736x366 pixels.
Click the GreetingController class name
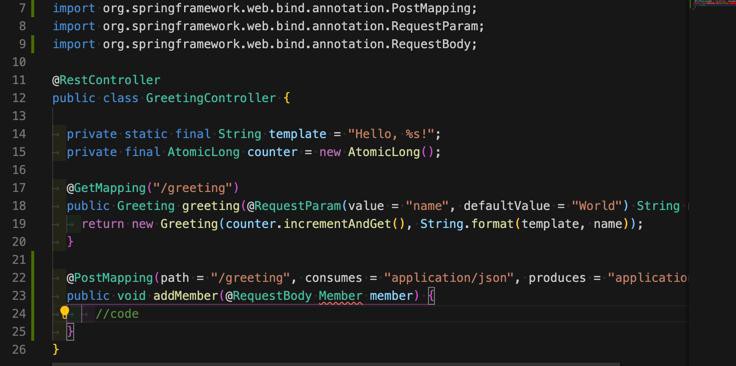tap(211, 98)
